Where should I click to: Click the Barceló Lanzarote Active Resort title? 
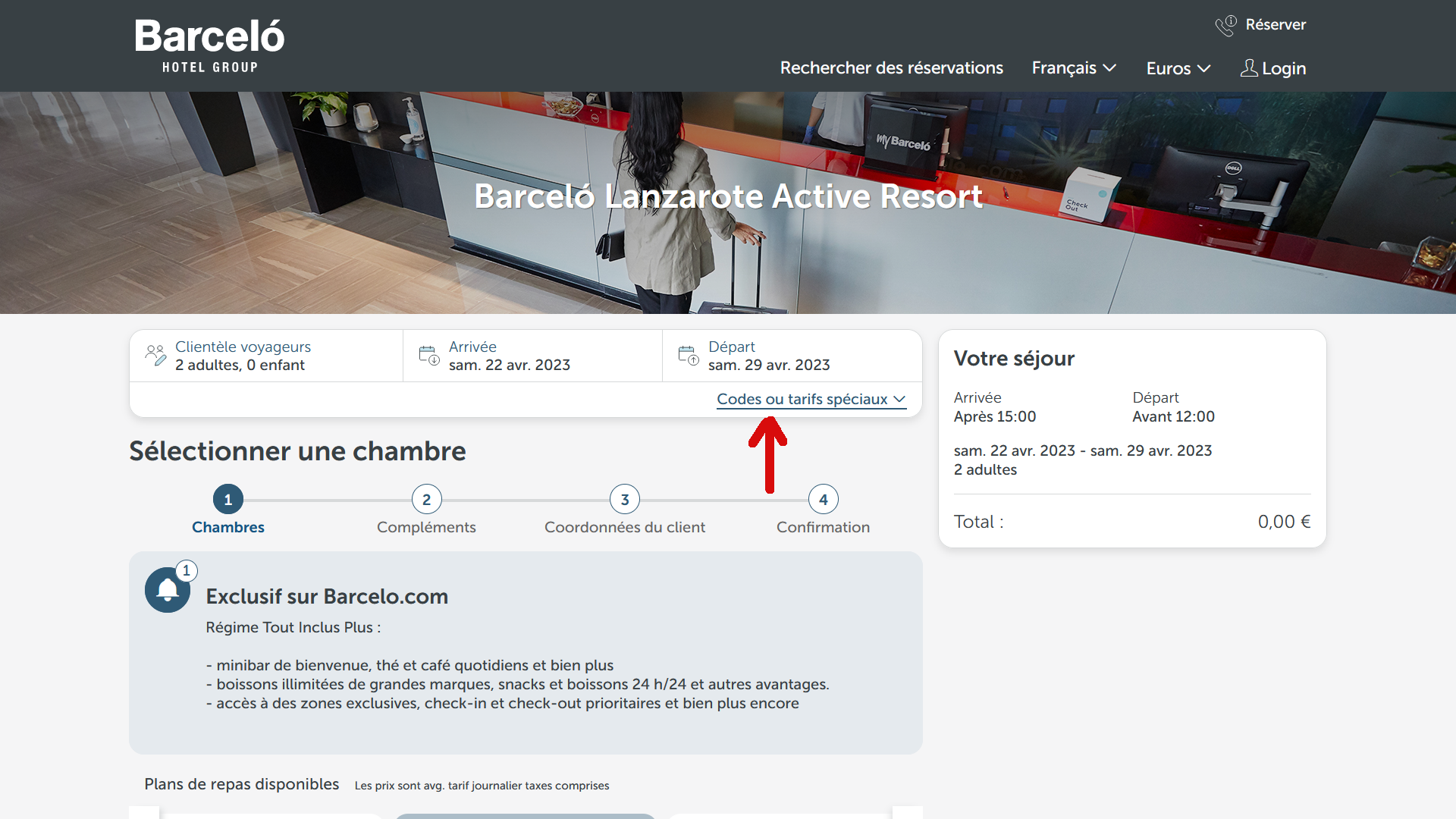pyautogui.click(x=728, y=196)
